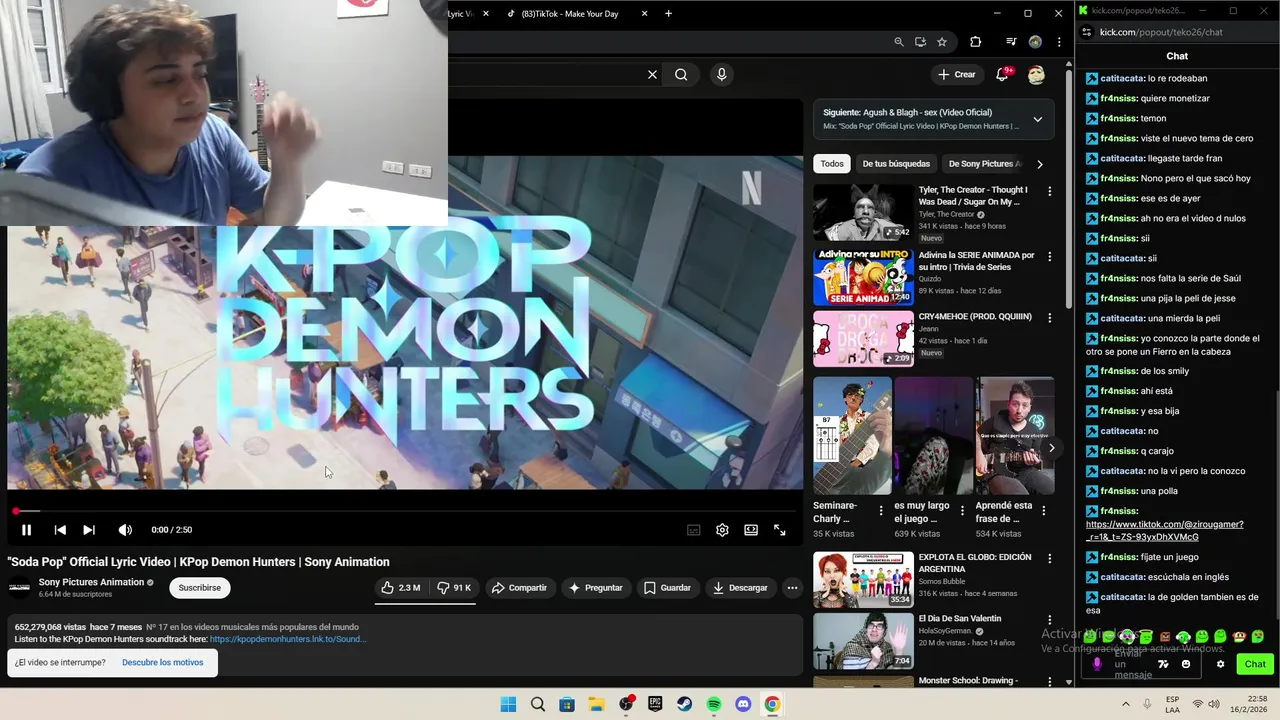Image resolution: width=1280 pixels, height=720 pixels.
Task: Open the YouTube account avatar menu
Action: (x=1036, y=75)
